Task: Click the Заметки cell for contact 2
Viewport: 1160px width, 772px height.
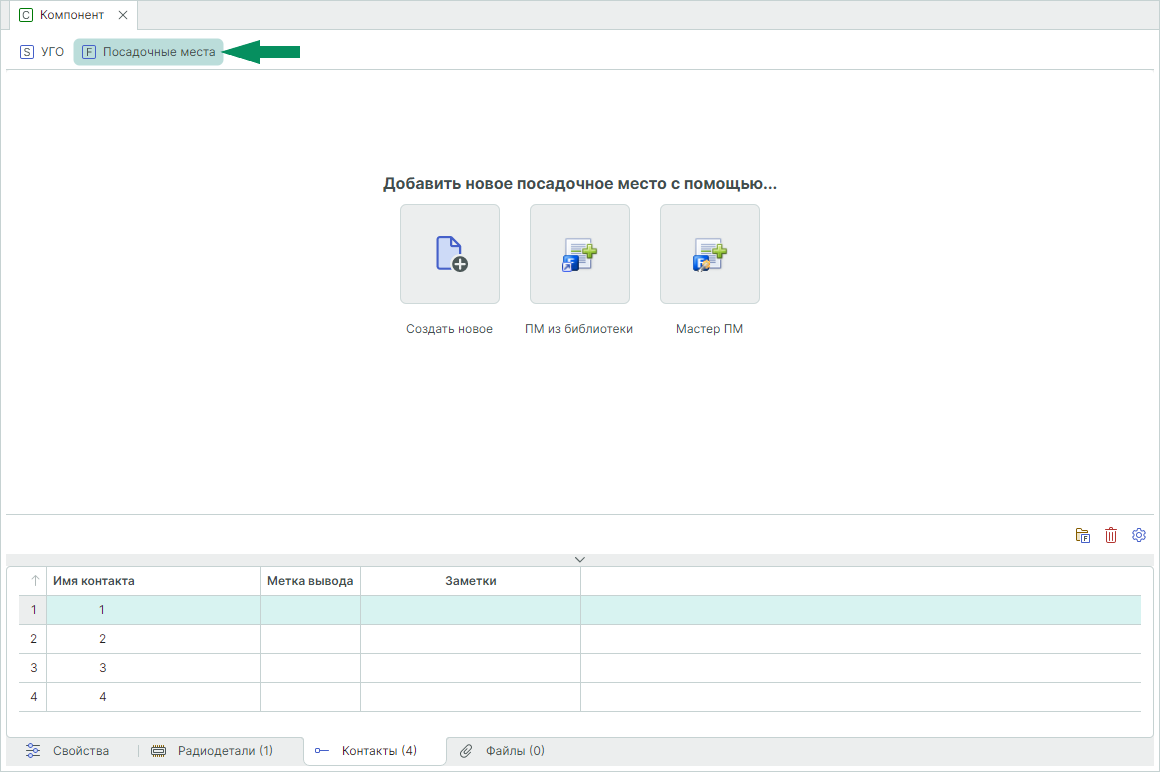Action: (470, 639)
